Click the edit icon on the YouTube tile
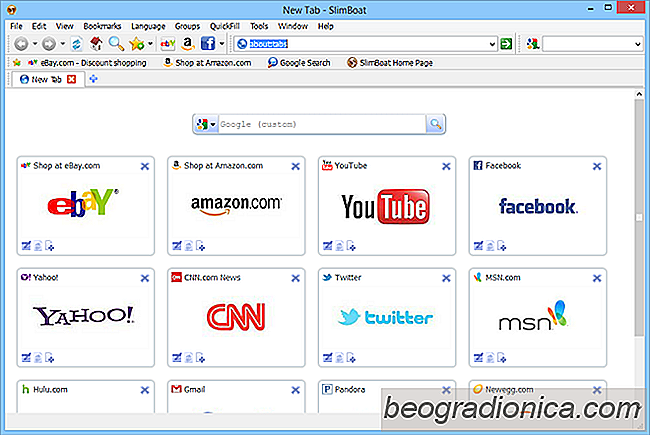Viewport: 650px width, 435px height. [x=327, y=246]
